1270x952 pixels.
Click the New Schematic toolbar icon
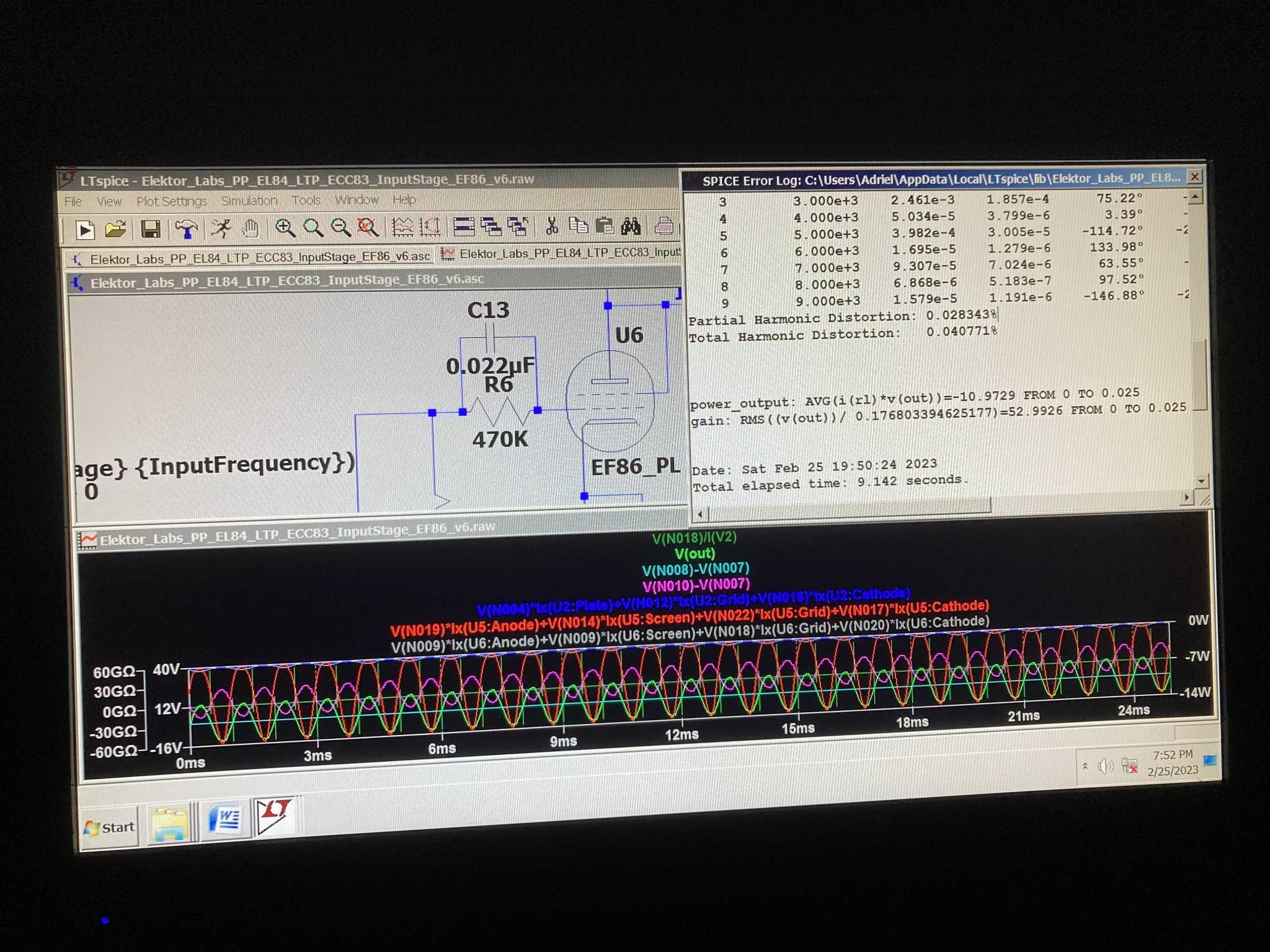coord(85,230)
